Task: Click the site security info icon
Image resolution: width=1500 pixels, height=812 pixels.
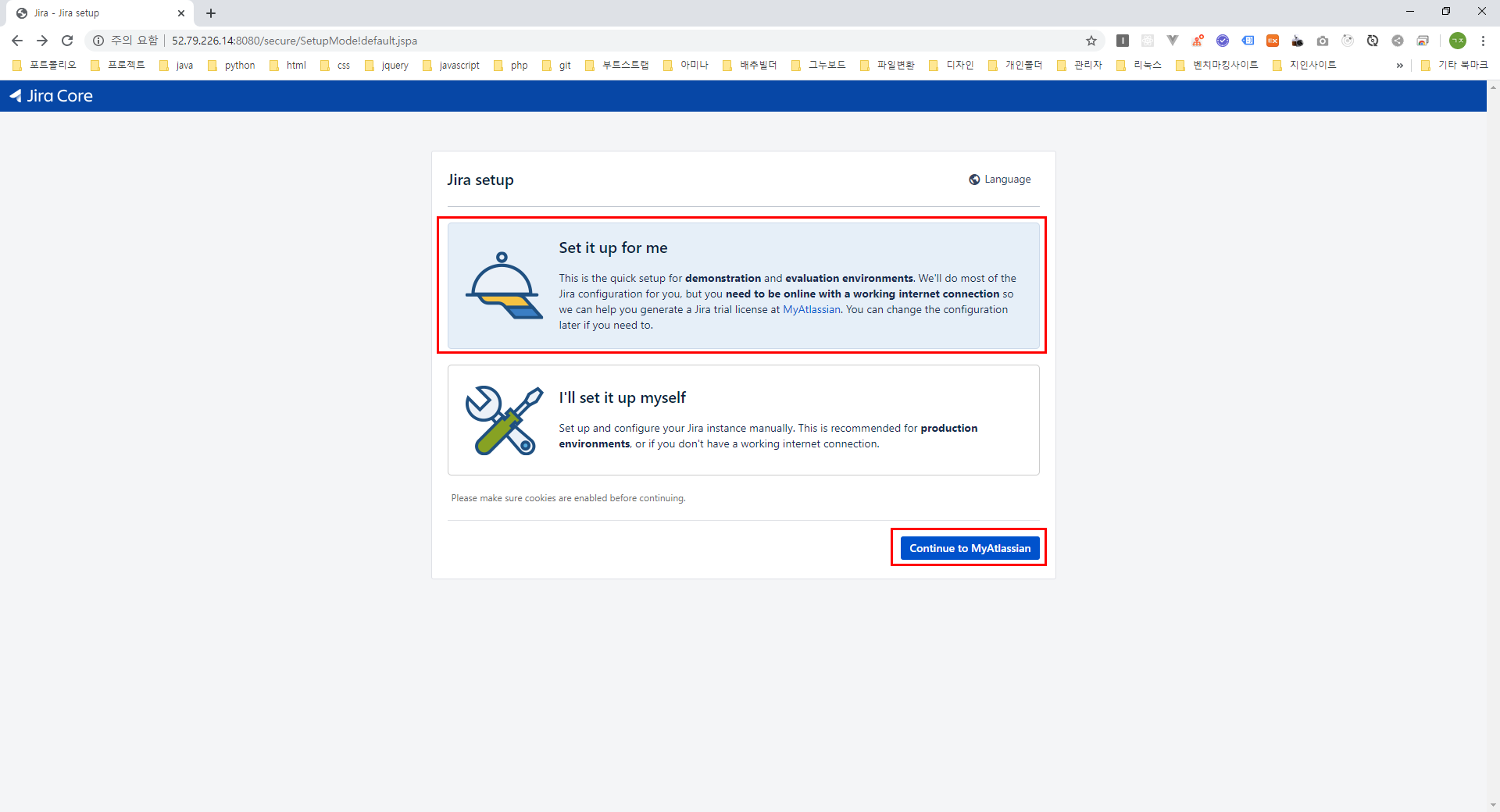Action: click(98, 41)
